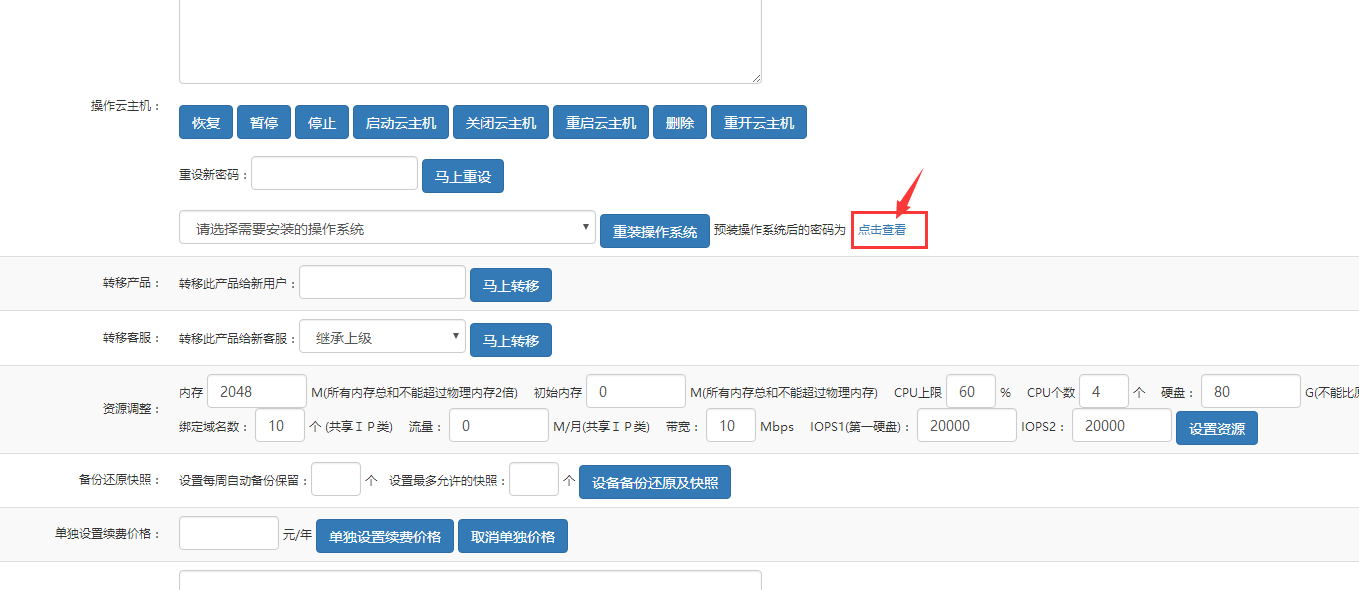Click 暂停 to pause the cloud host

(x=263, y=121)
